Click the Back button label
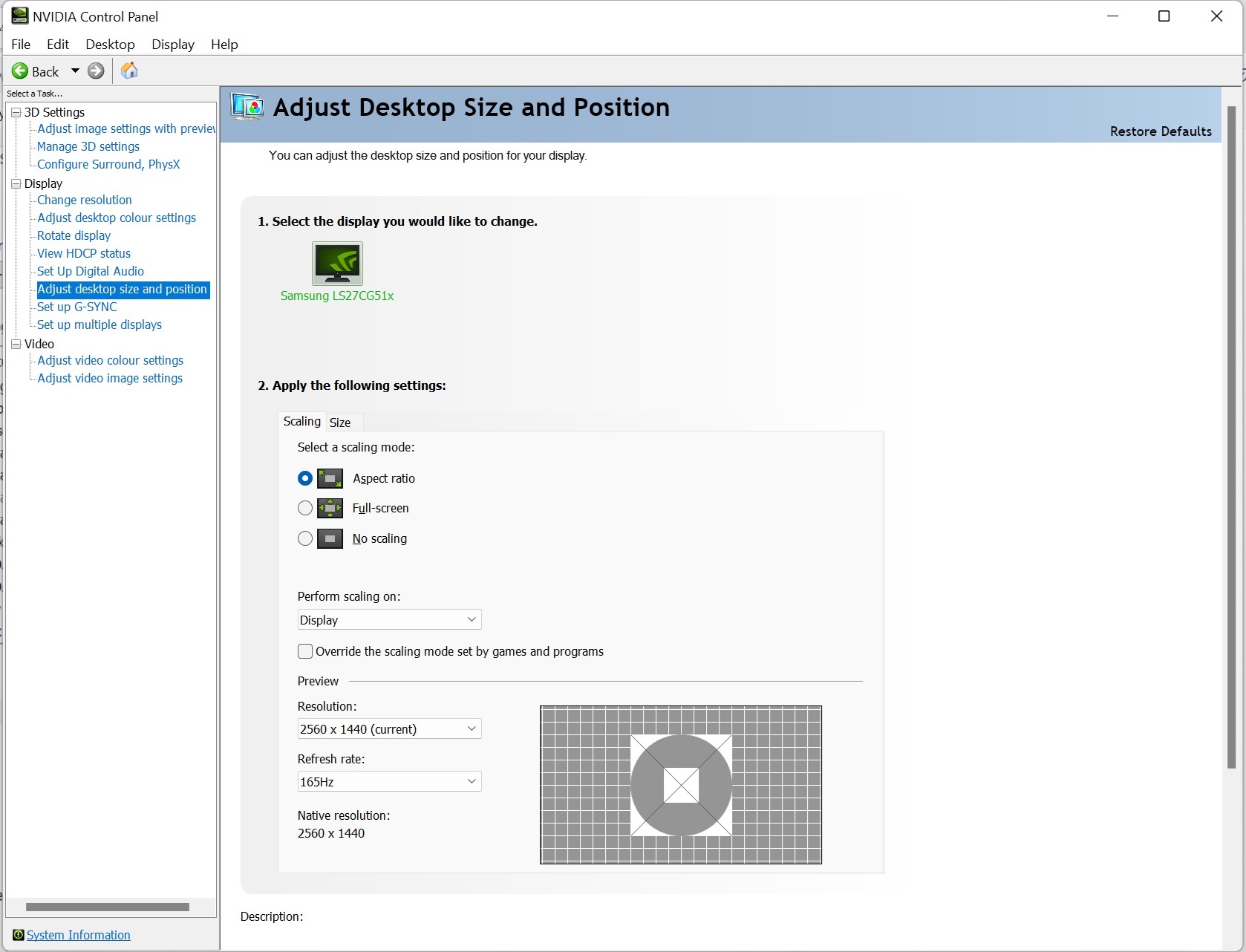 (x=45, y=71)
